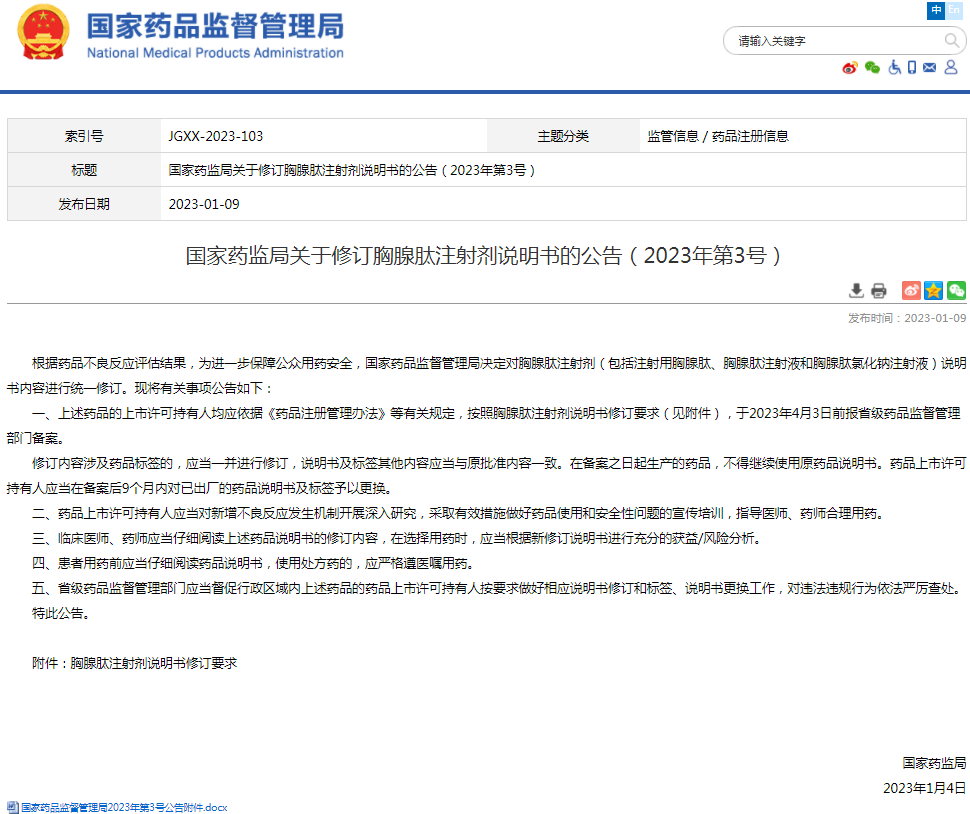Image resolution: width=970 pixels, height=814 pixels.
Task: Open the Weibo icon in header
Action: pos(850,67)
